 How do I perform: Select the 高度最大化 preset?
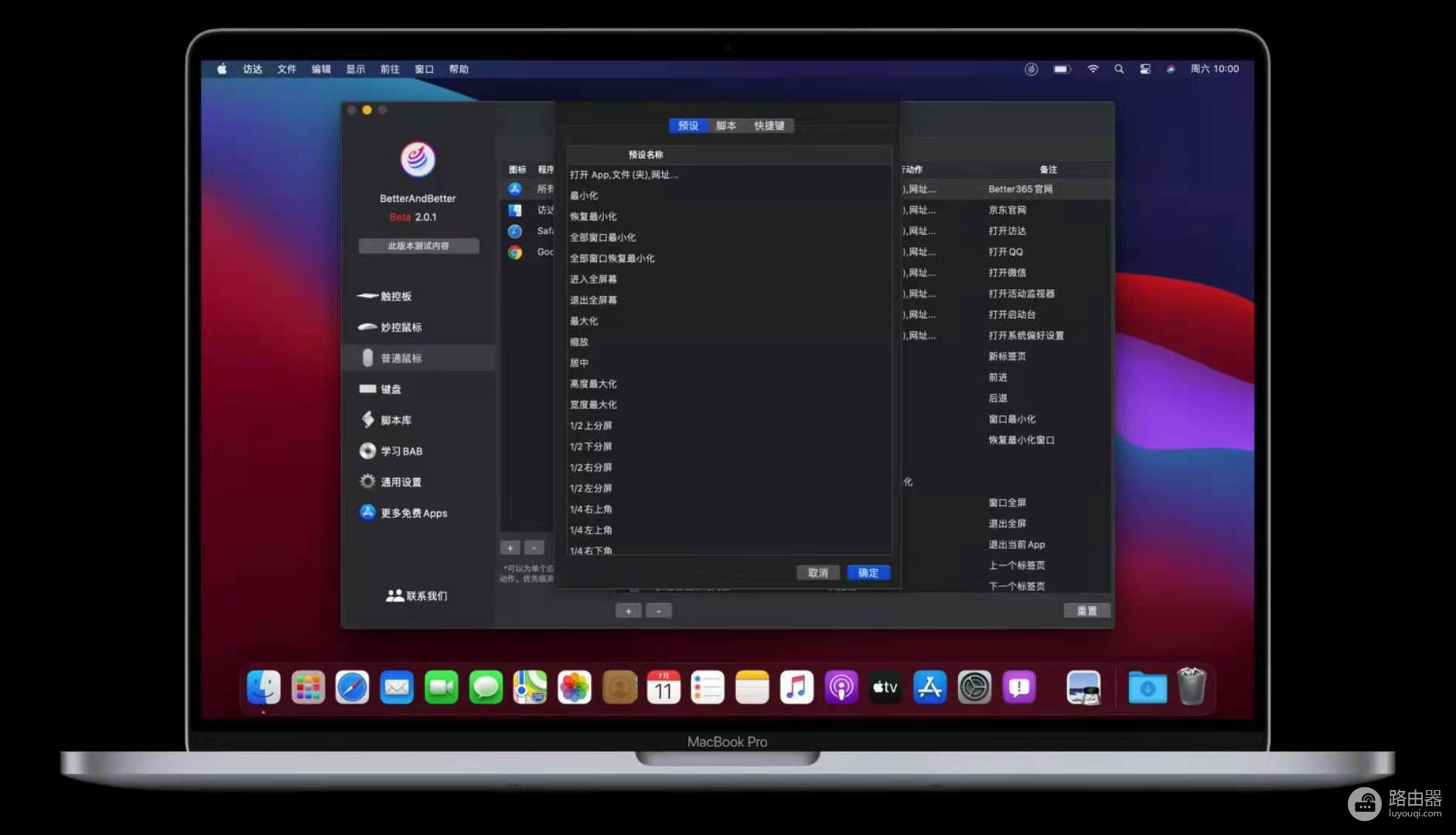[x=729, y=383]
